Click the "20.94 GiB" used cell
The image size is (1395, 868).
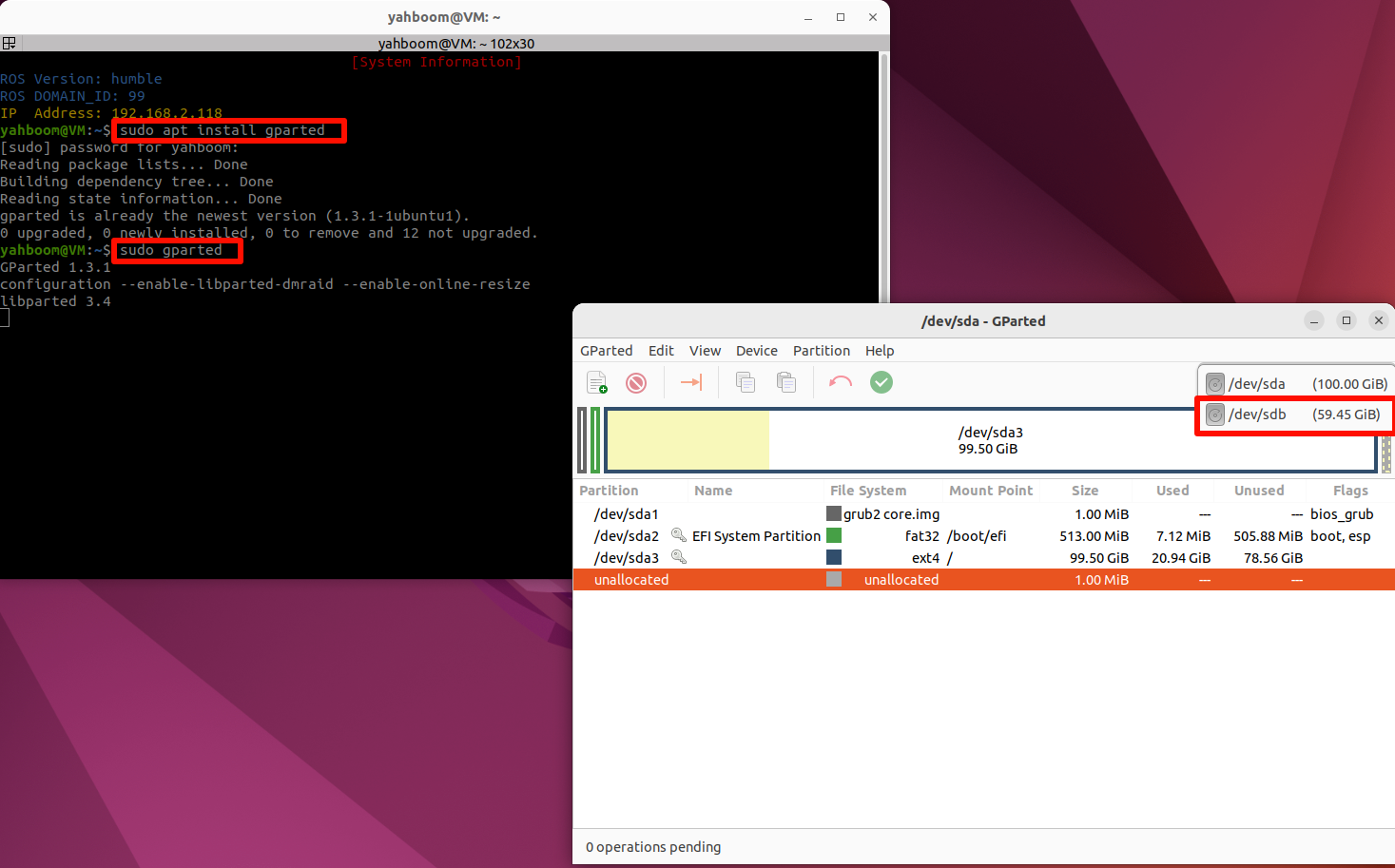coord(1181,558)
